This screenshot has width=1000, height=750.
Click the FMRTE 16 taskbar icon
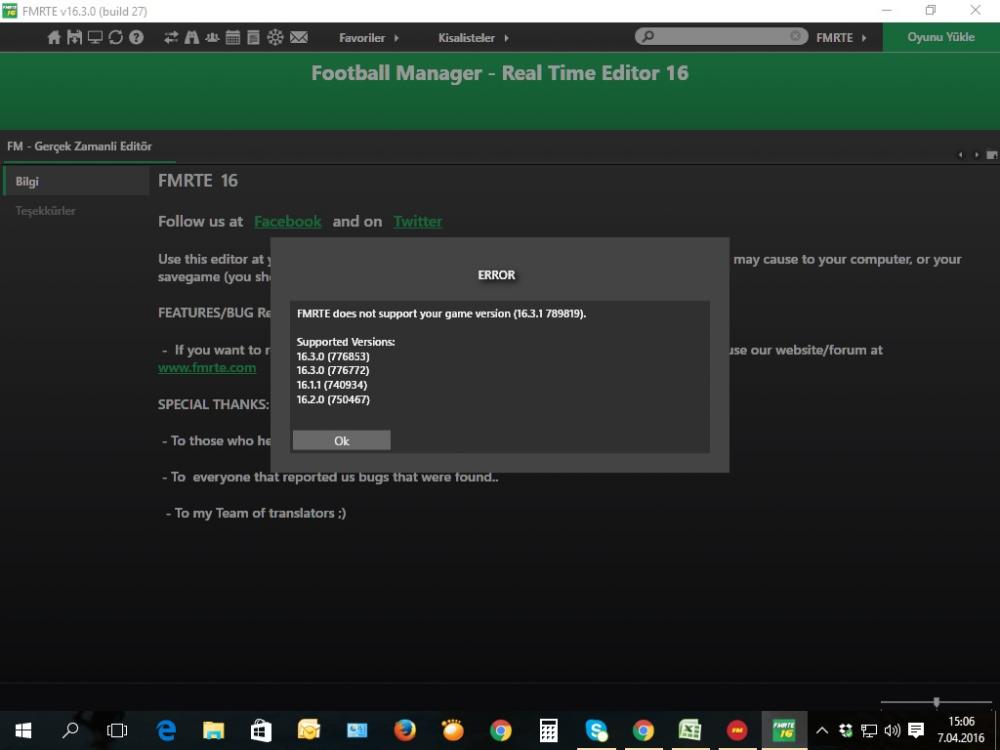tap(784, 730)
